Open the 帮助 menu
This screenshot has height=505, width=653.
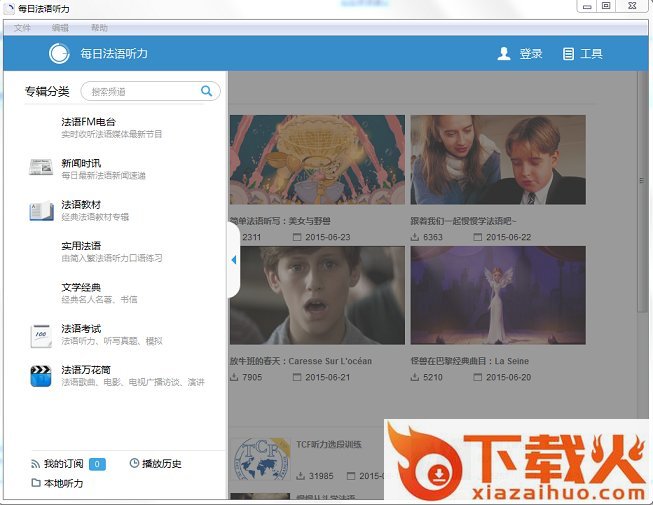(x=99, y=28)
